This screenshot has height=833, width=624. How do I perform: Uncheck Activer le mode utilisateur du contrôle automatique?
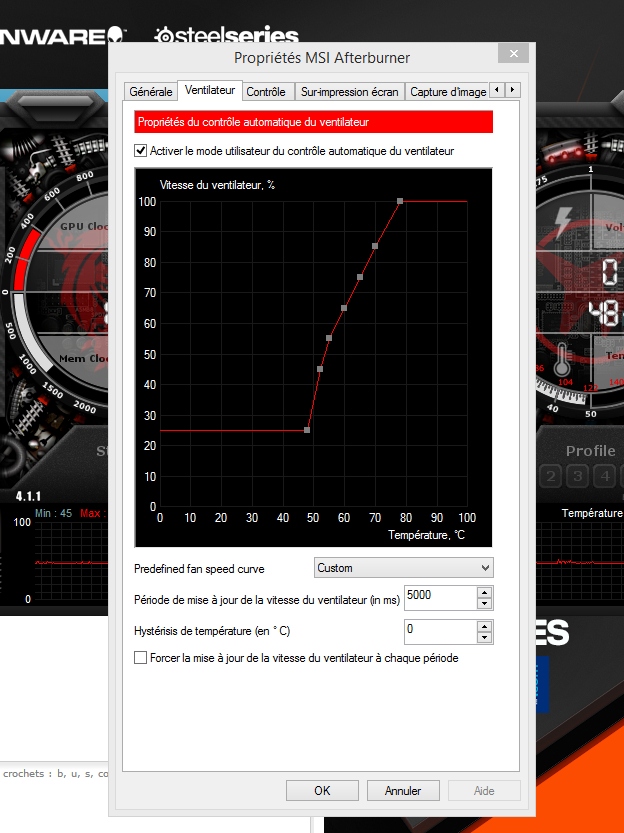point(140,151)
